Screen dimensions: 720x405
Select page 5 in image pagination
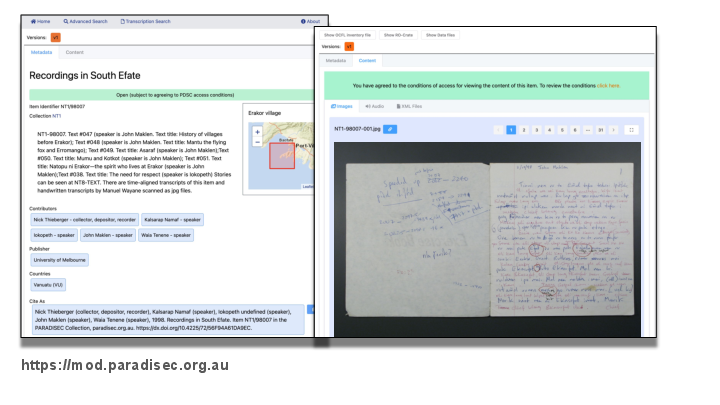562,130
